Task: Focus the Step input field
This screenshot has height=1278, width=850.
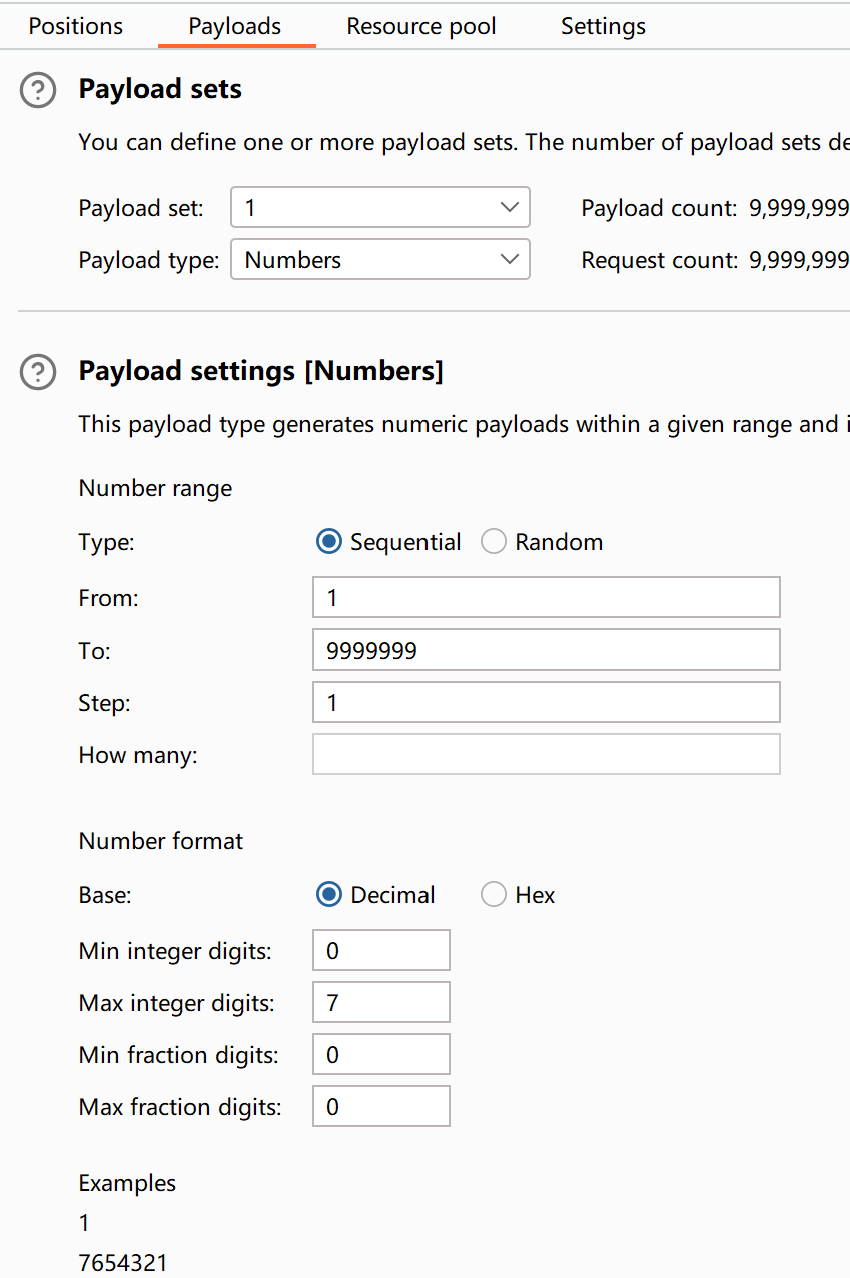Action: coord(546,702)
